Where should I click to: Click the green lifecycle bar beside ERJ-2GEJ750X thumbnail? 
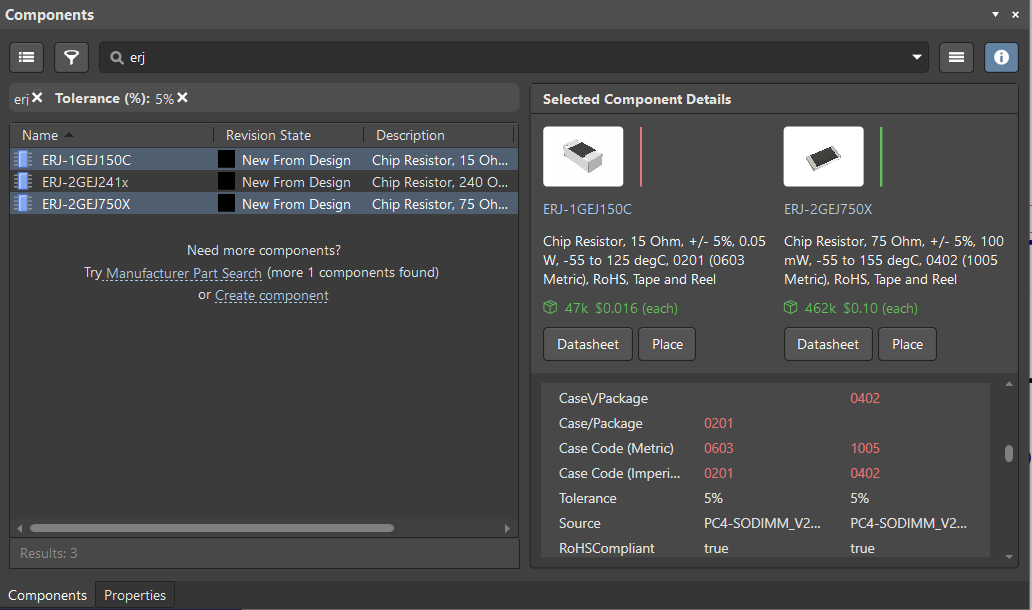click(x=880, y=157)
